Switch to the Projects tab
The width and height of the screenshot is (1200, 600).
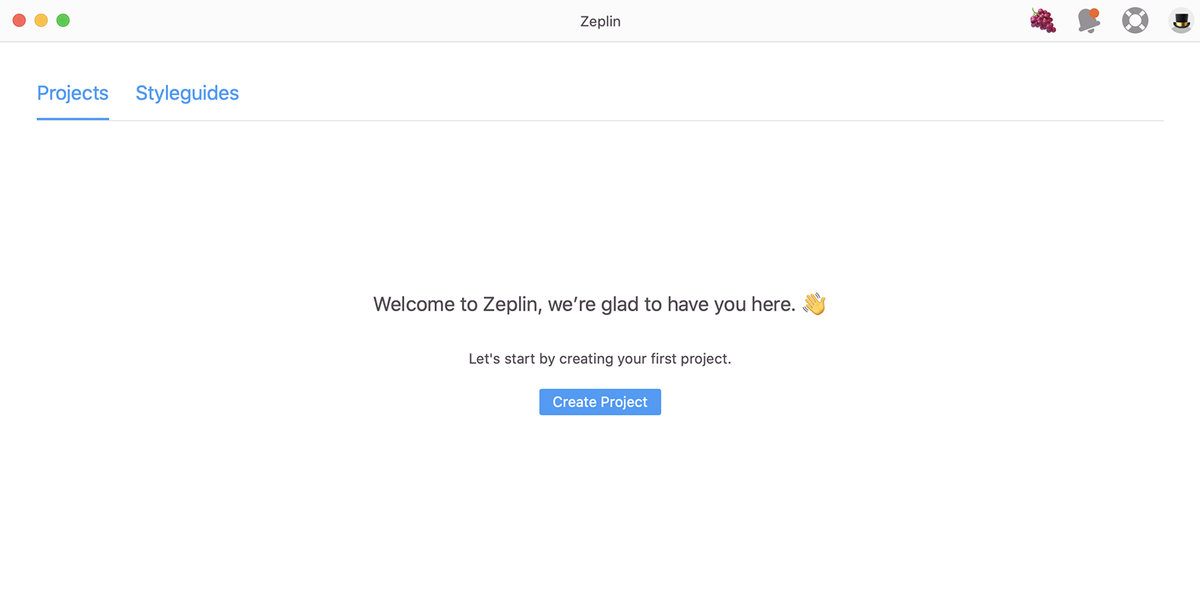(72, 93)
